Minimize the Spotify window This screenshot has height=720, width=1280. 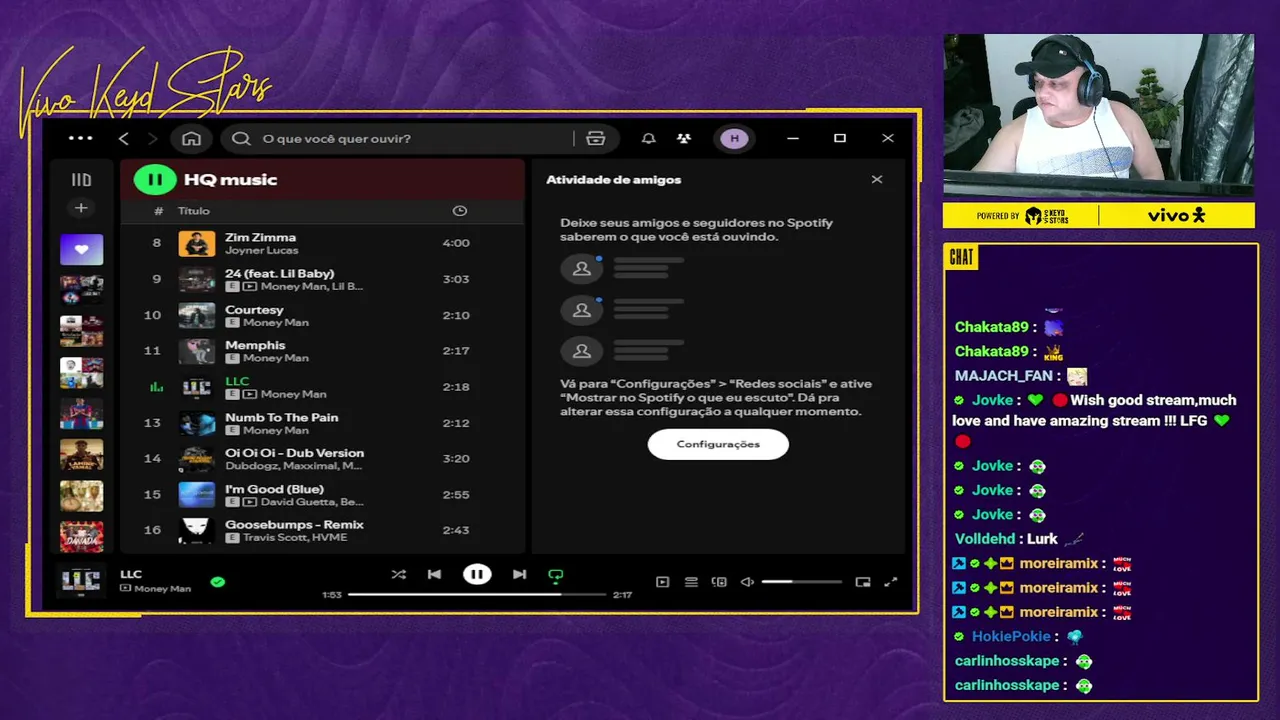tap(793, 138)
